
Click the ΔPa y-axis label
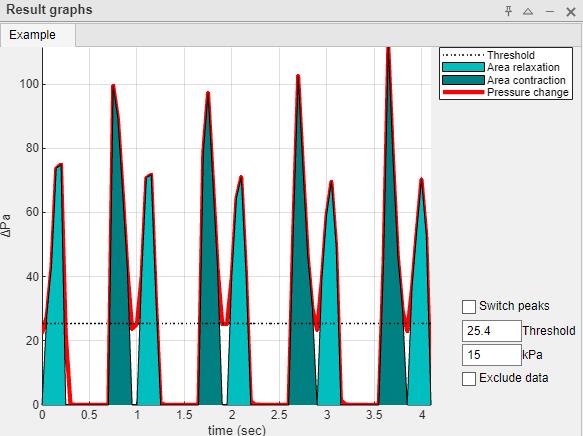pos(6,226)
